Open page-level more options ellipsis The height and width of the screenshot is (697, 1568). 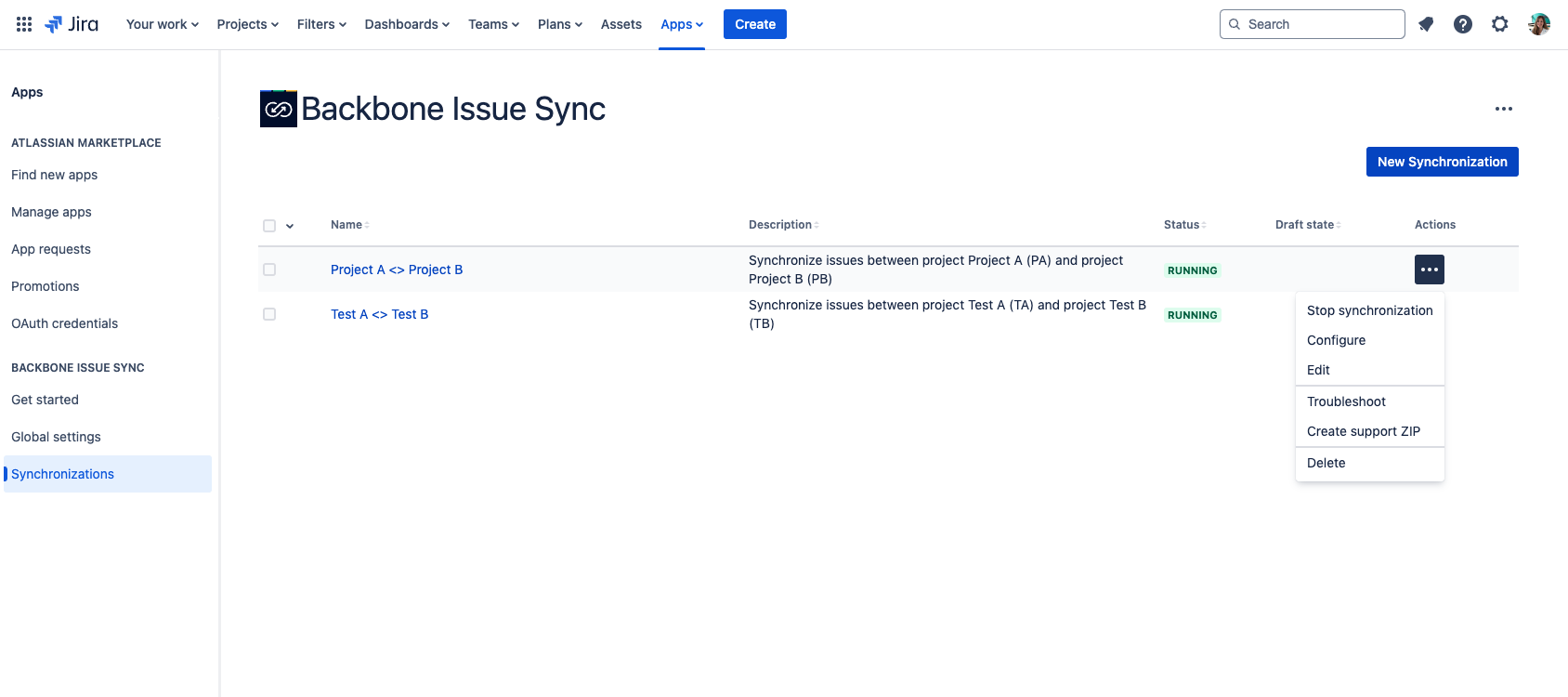(1504, 109)
